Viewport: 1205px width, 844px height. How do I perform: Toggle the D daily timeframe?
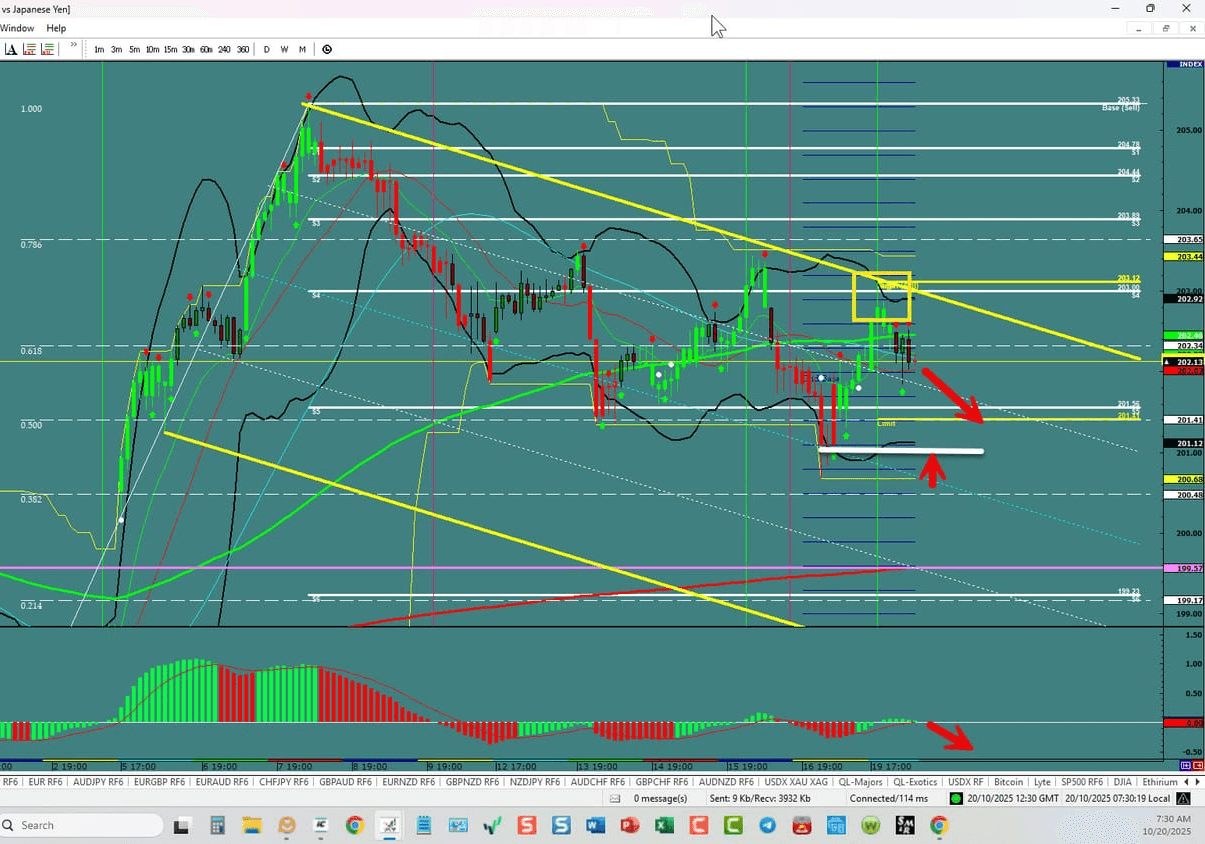tap(266, 48)
